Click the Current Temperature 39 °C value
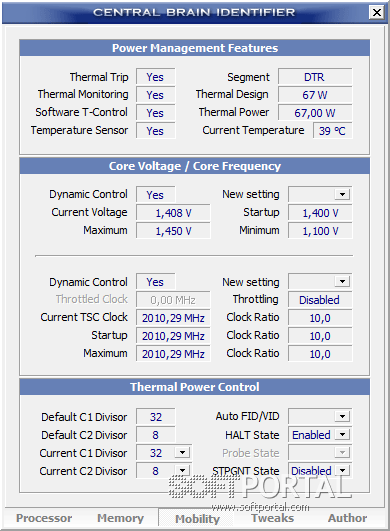The image size is (390, 531). click(332, 131)
